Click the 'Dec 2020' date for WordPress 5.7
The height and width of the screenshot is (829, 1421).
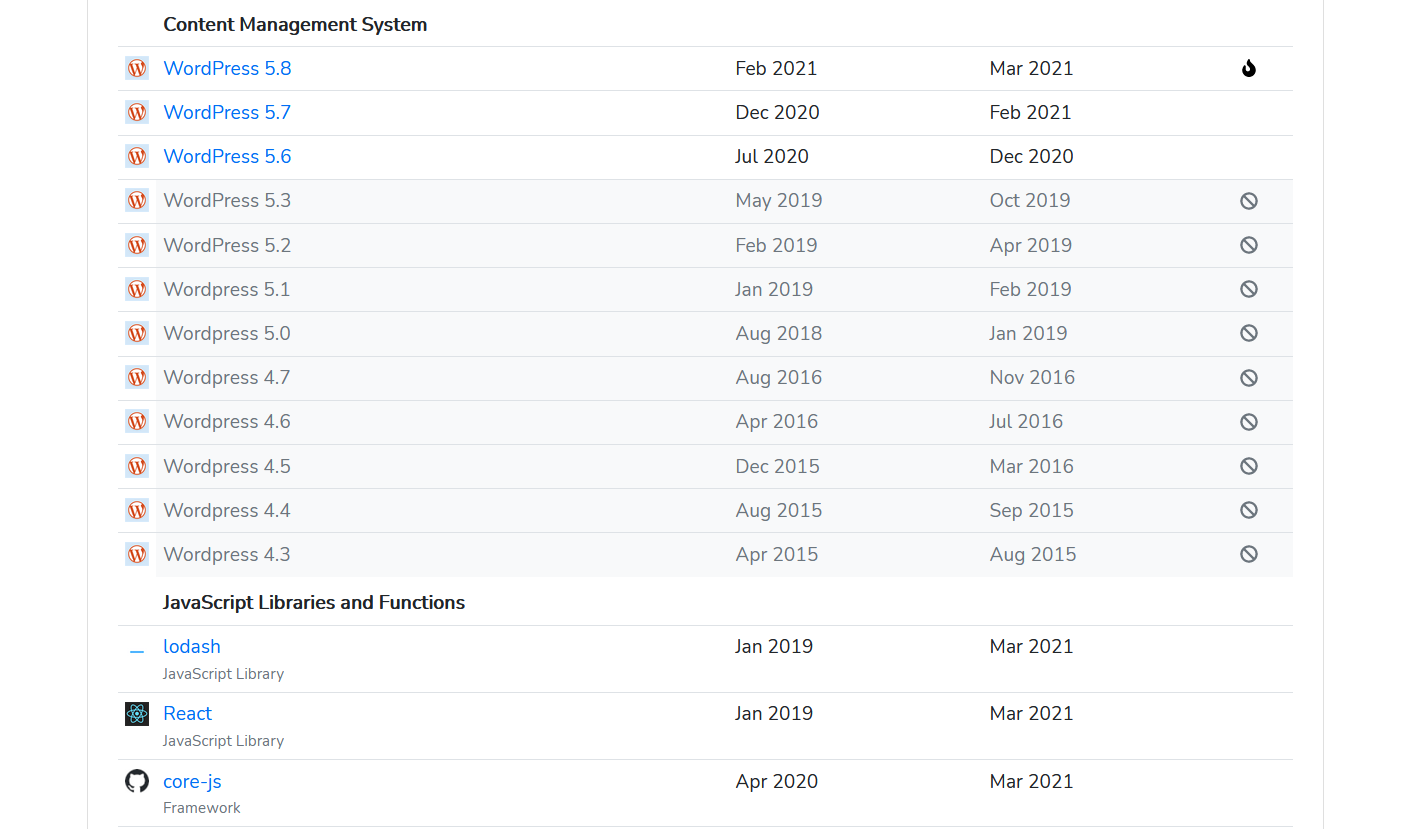(777, 112)
